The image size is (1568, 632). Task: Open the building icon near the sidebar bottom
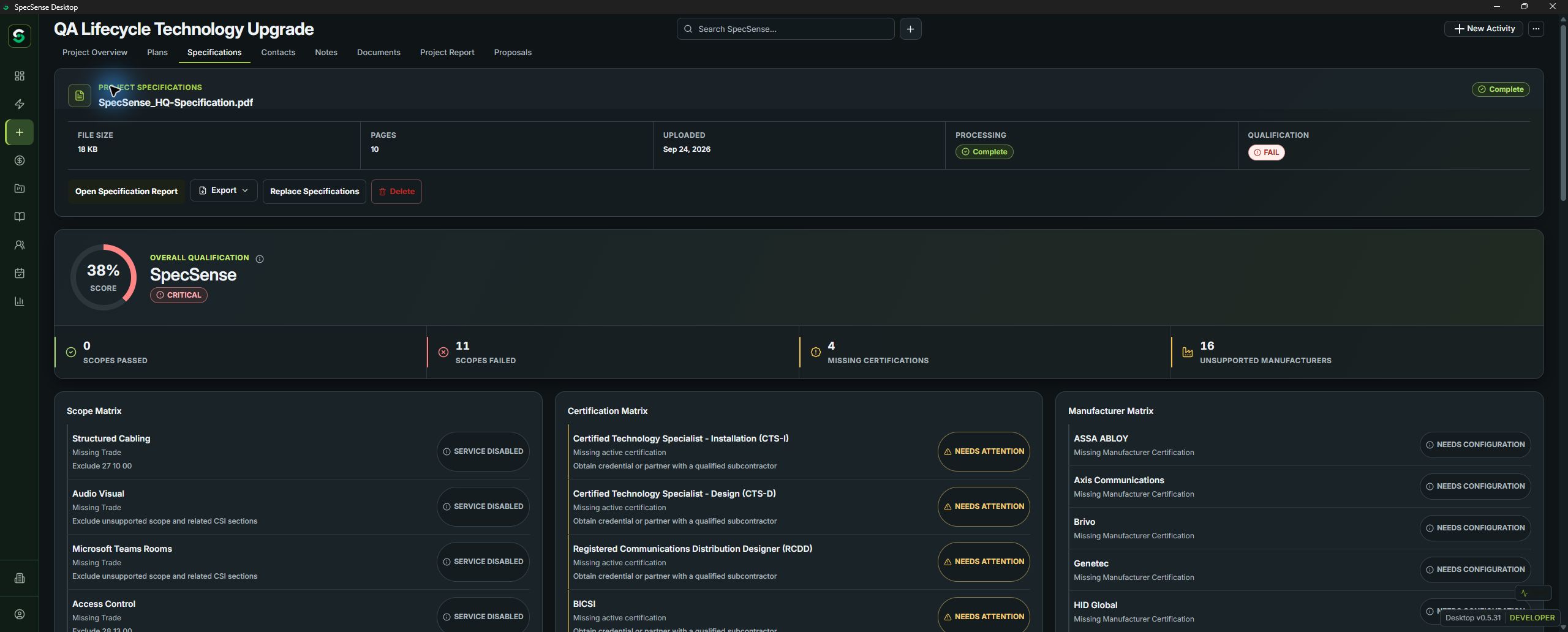20,578
